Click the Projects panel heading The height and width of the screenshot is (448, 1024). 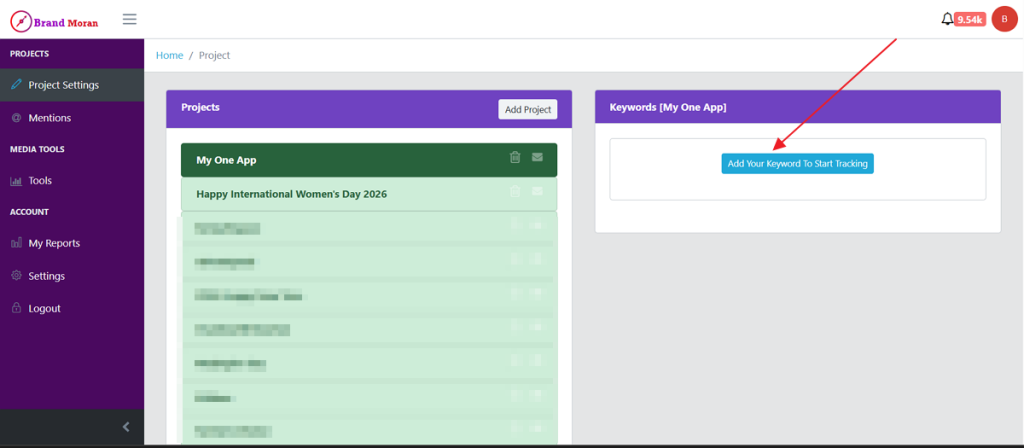tap(200, 107)
